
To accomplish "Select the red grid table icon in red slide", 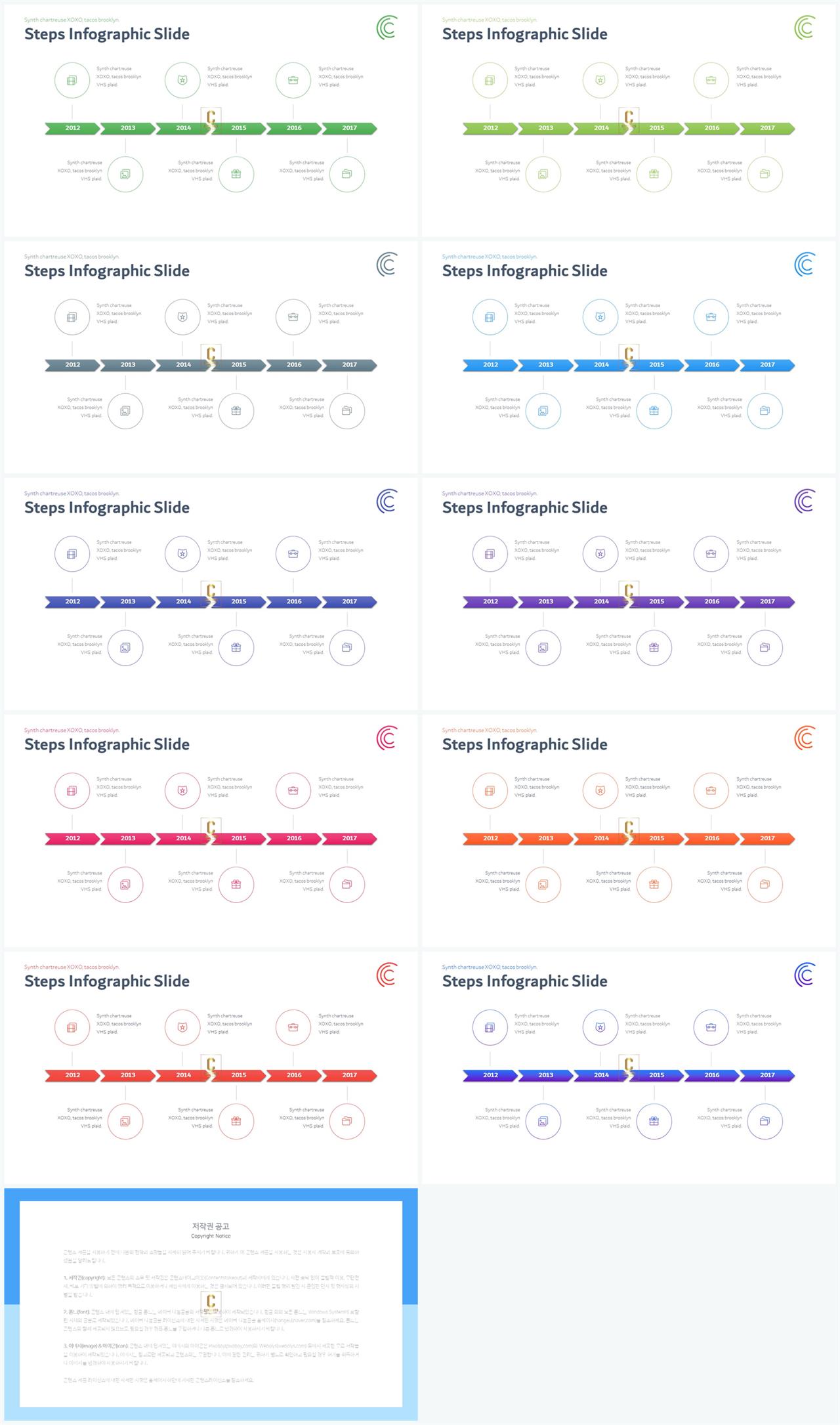I will pyautogui.click(x=72, y=1027).
